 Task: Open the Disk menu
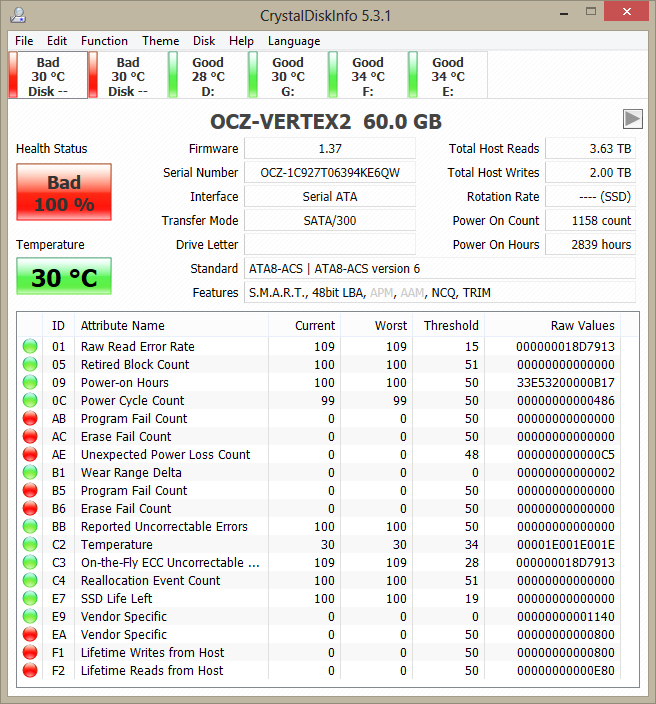click(x=204, y=41)
